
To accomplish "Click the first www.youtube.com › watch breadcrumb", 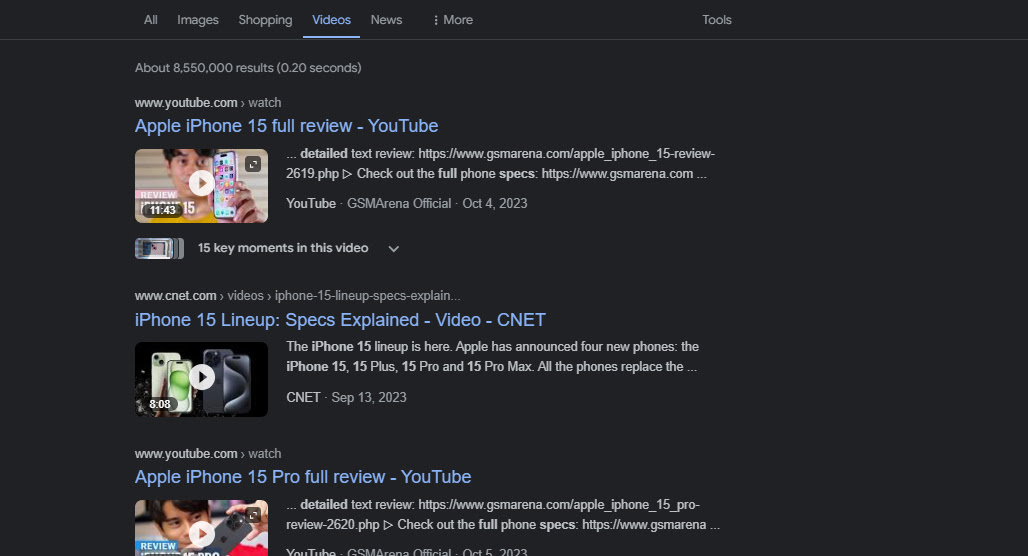I will [208, 102].
